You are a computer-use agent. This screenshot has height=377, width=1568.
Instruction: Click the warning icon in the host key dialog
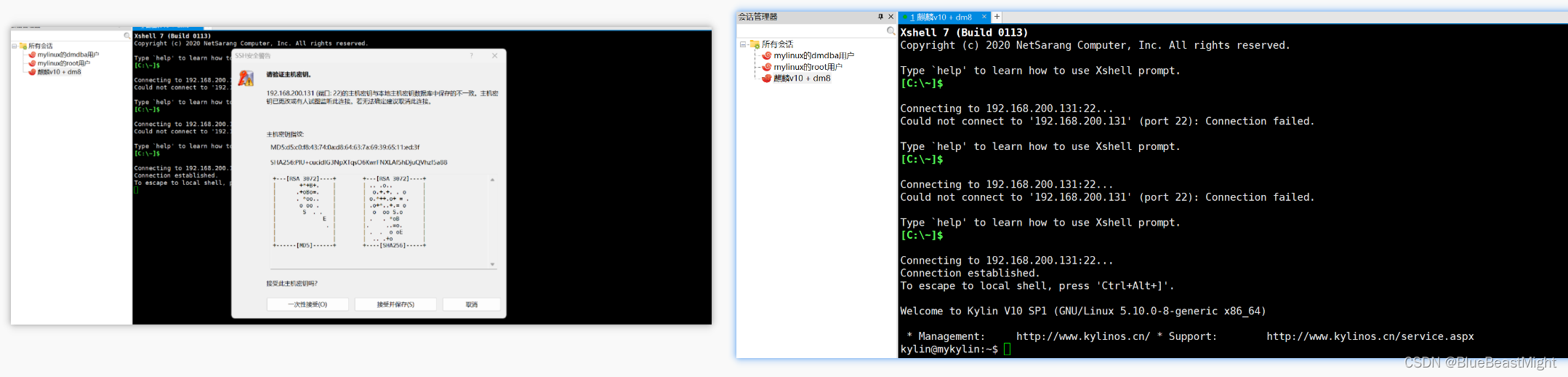(x=246, y=78)
